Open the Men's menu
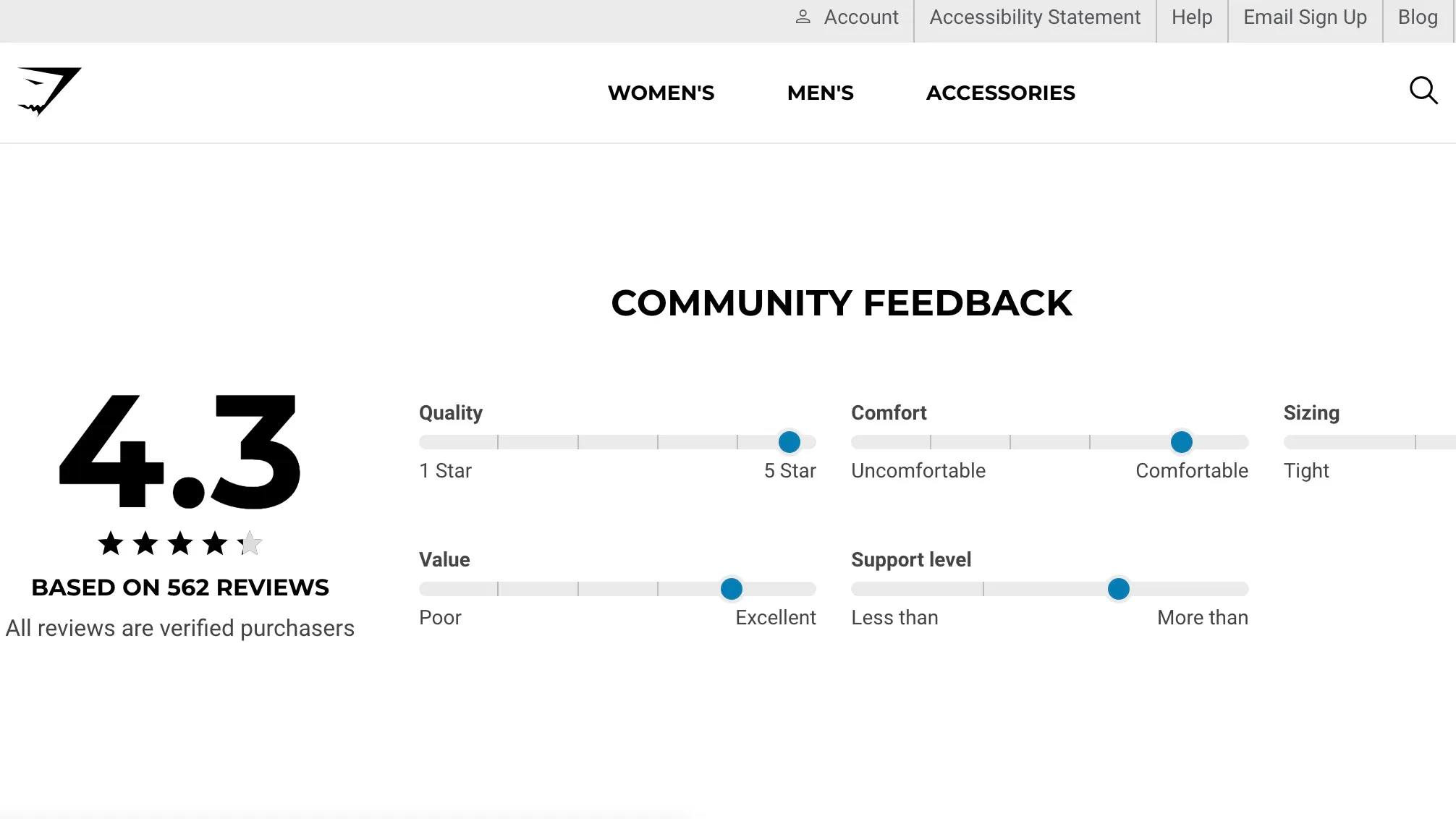 820,93
